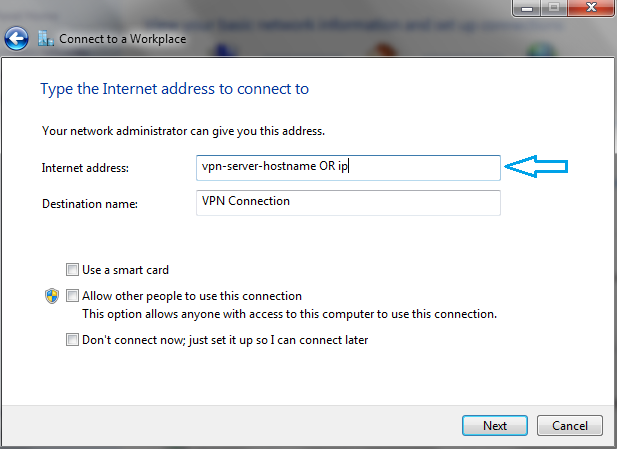Close the wizard with the red X

click(591, 8)
